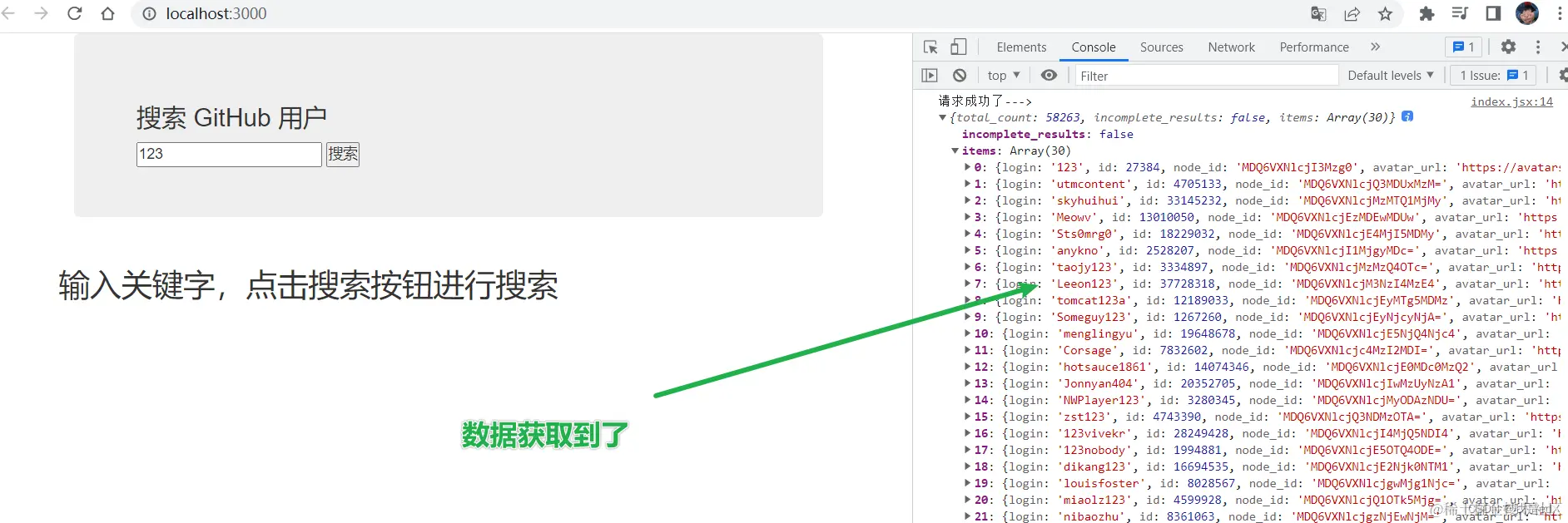Click the 搜索 search button
Image resolution: width=1568 pixels, height=523 pixels.
pos(342,154)
